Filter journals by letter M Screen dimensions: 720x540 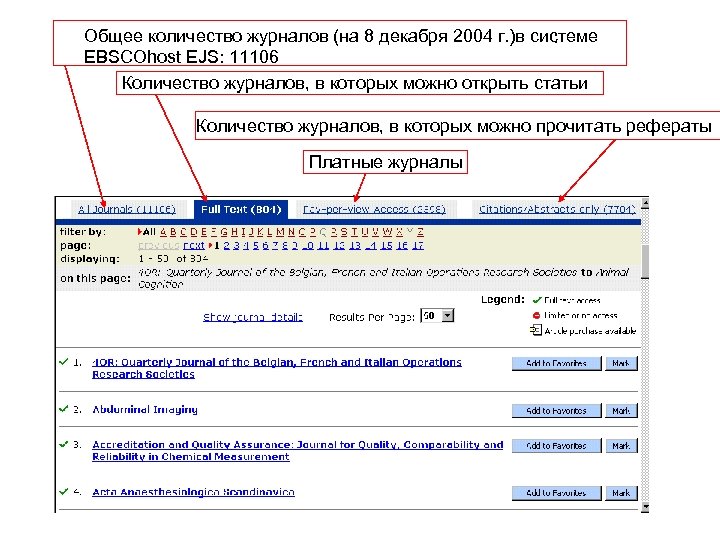(280, 232)
